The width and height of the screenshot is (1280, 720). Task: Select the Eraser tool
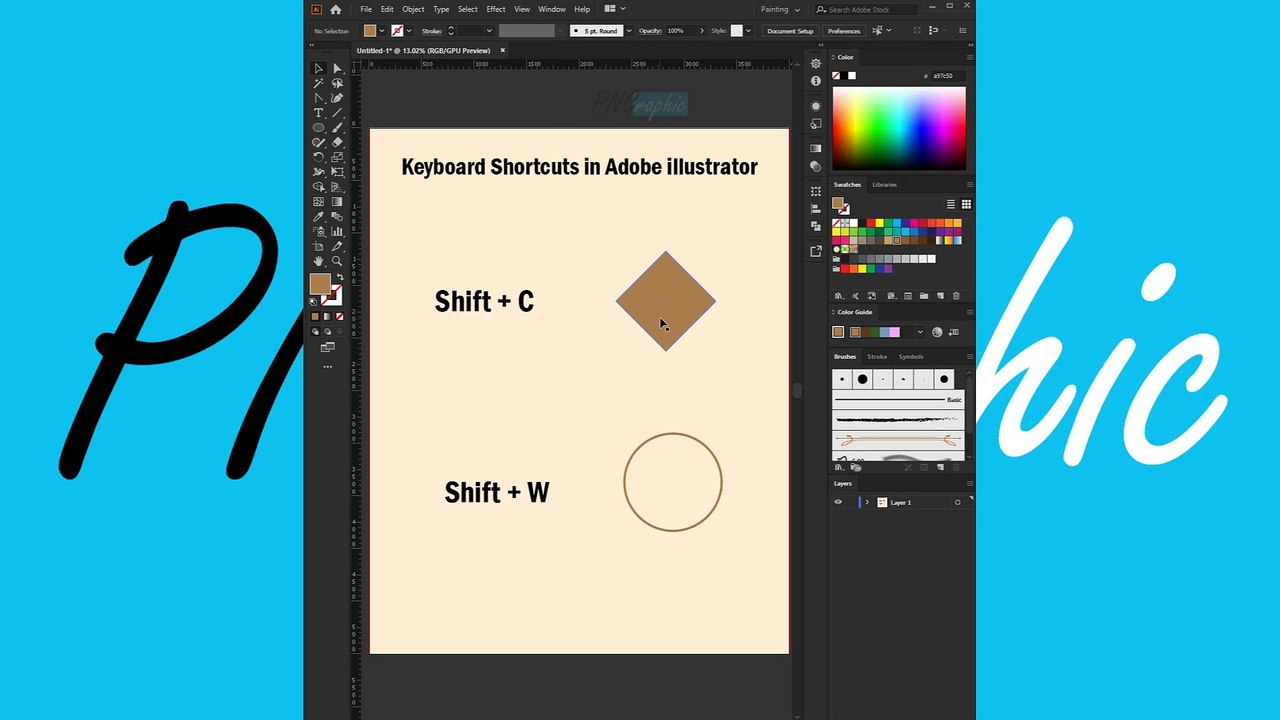click(x=337, y=142)
